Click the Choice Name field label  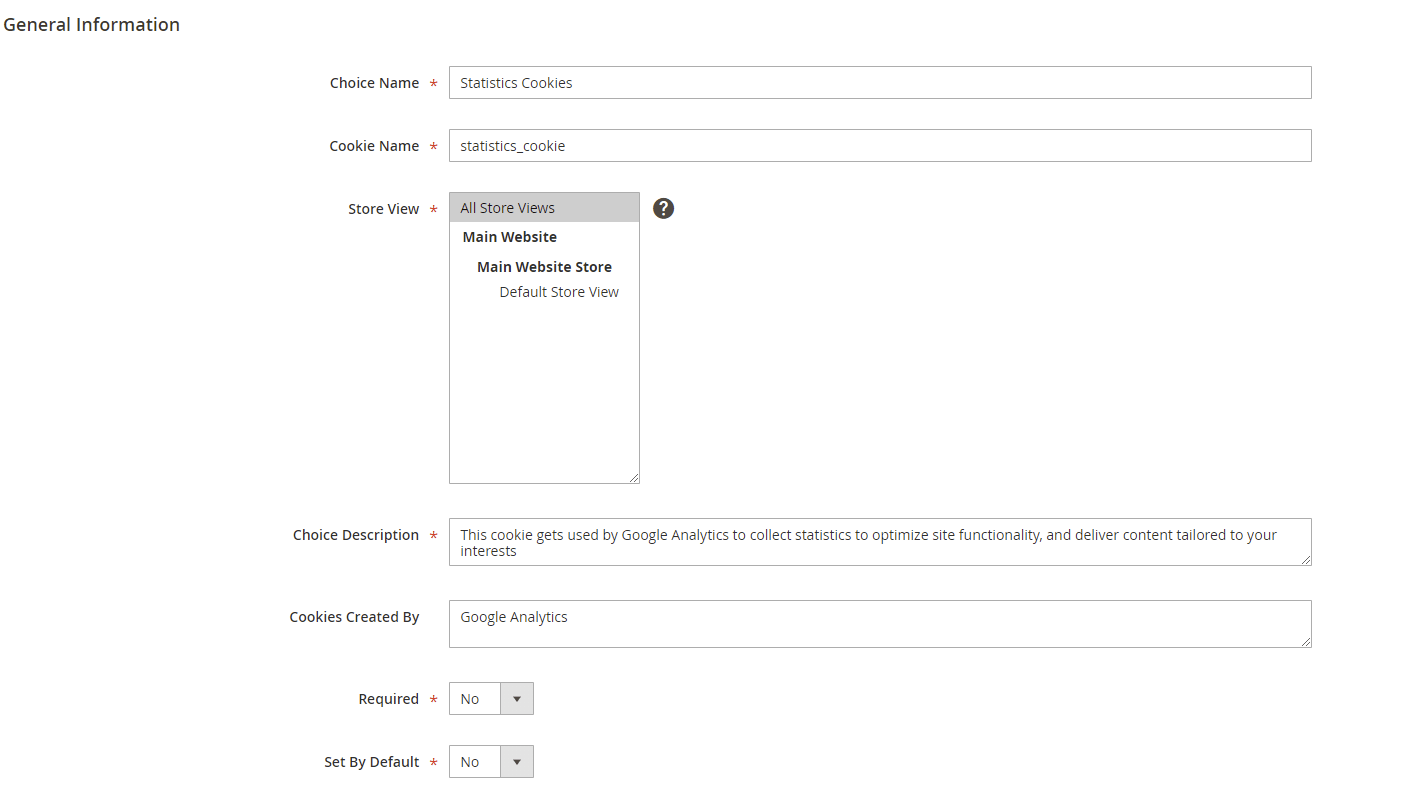click(374, 83)
